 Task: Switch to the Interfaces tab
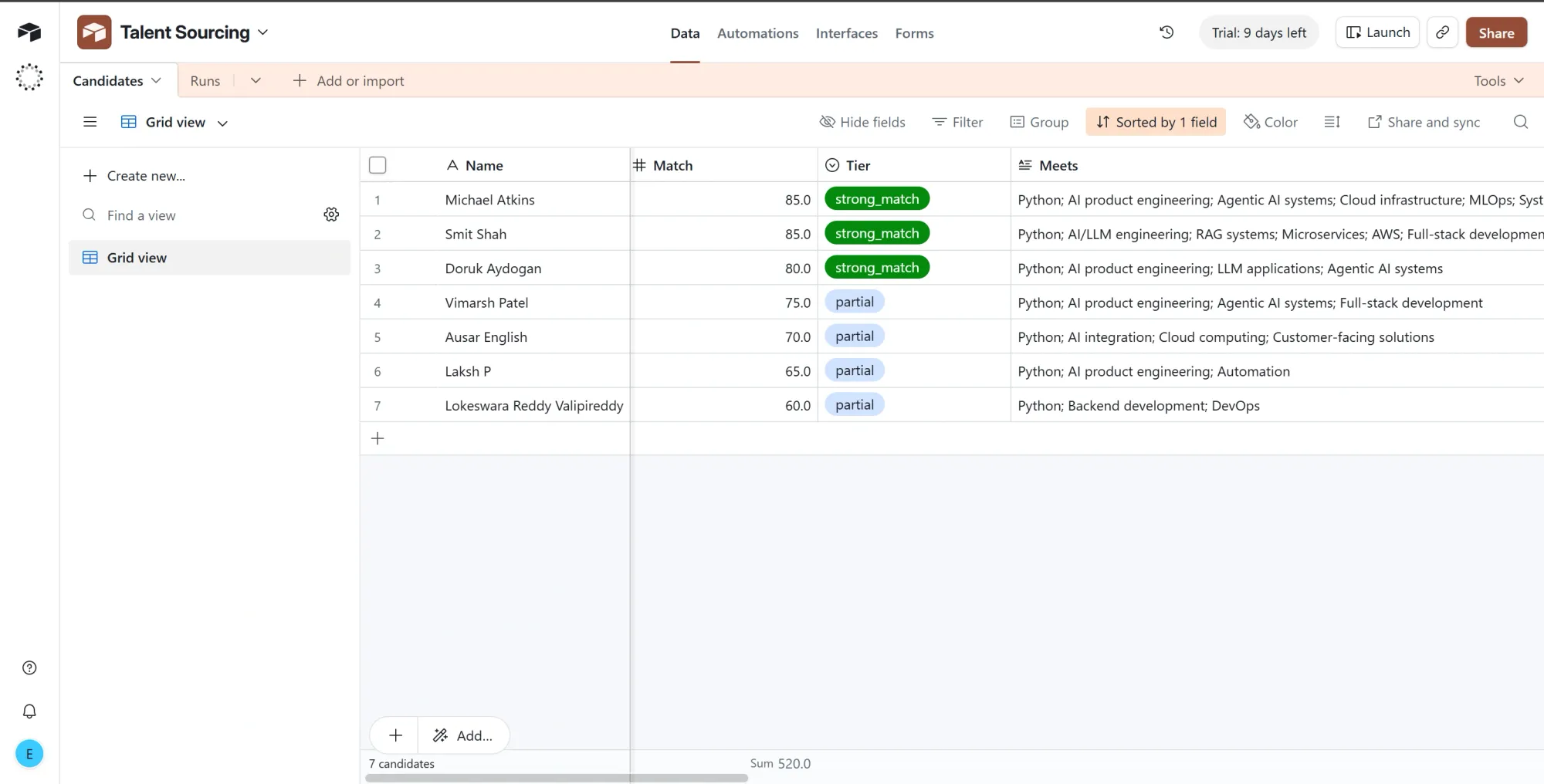847,33
